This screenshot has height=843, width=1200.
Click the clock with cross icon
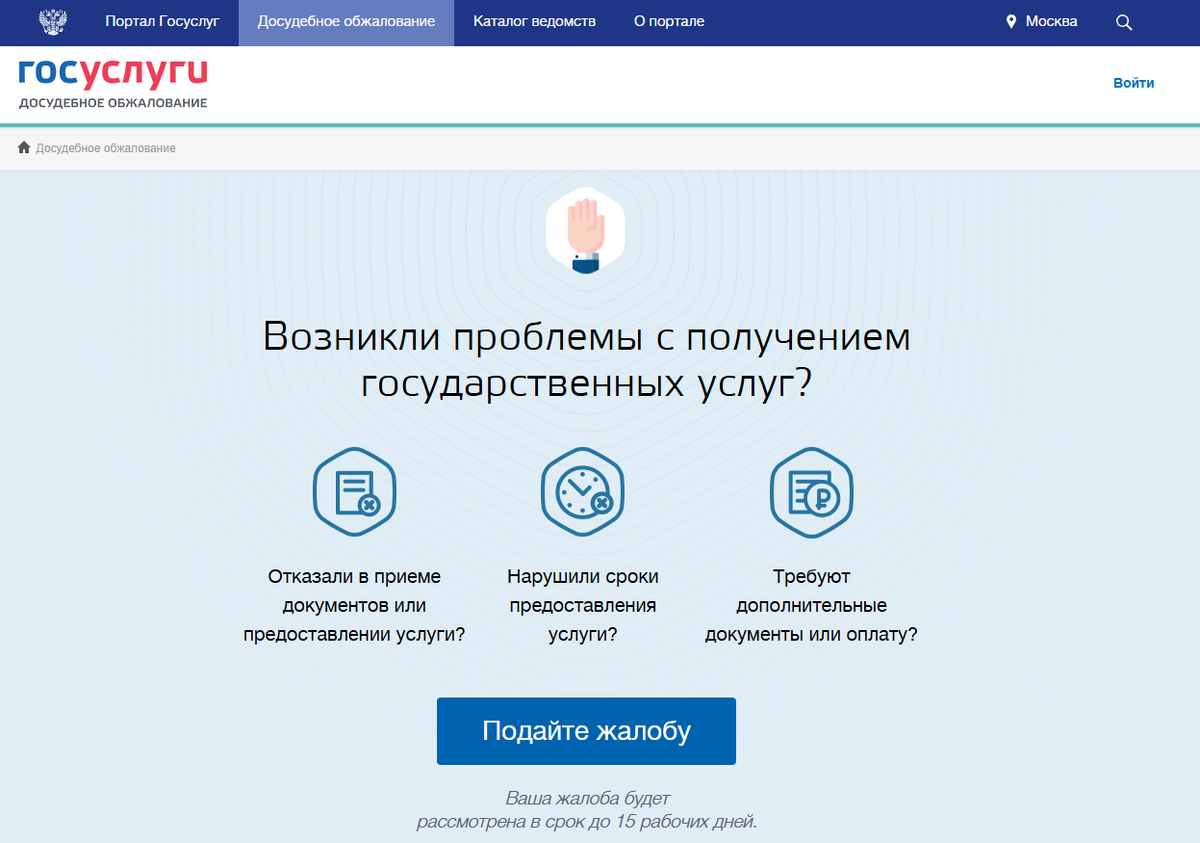coord(583,493)
